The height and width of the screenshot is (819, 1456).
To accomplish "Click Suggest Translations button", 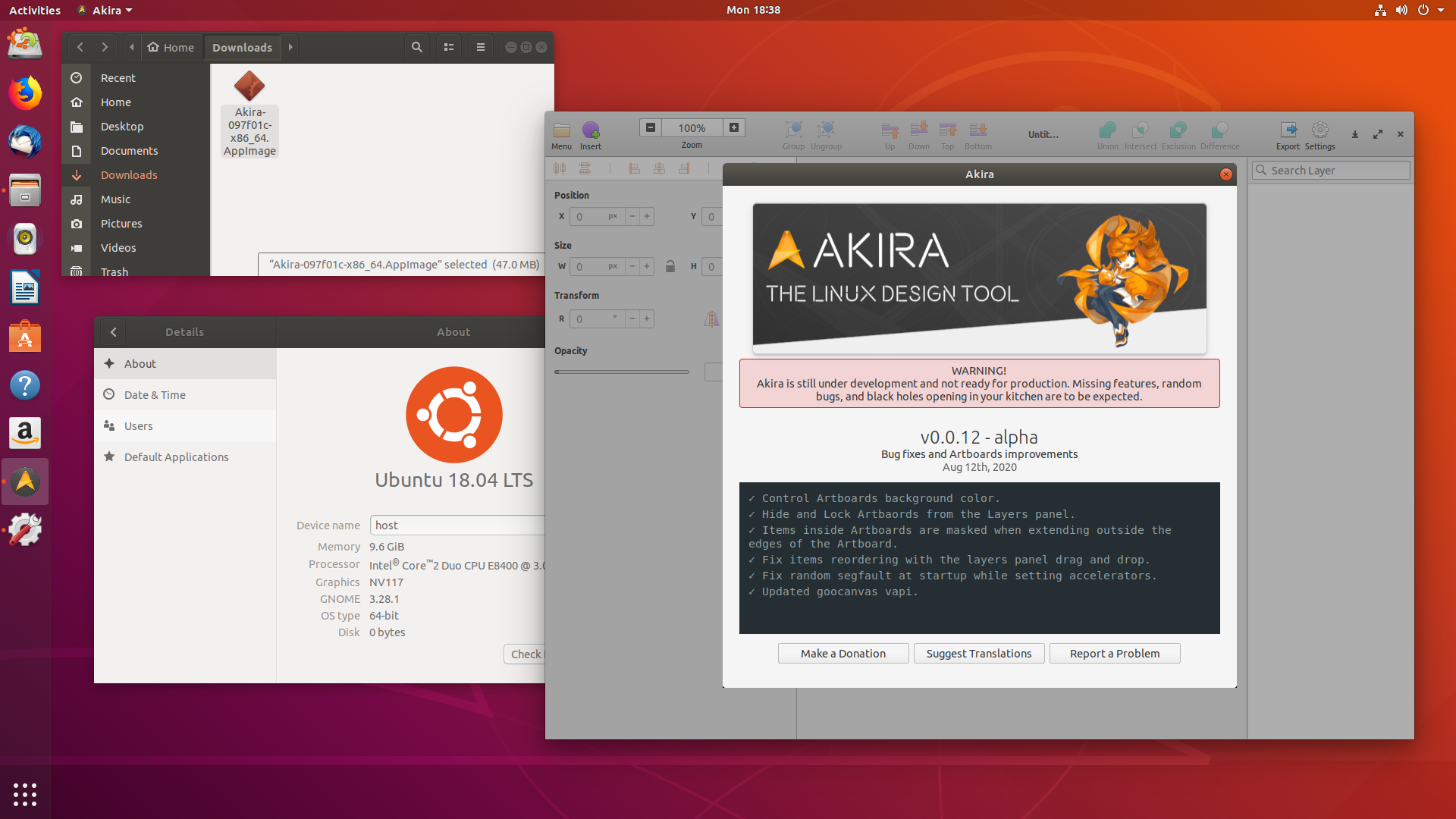I will click(x=979, y=654).
